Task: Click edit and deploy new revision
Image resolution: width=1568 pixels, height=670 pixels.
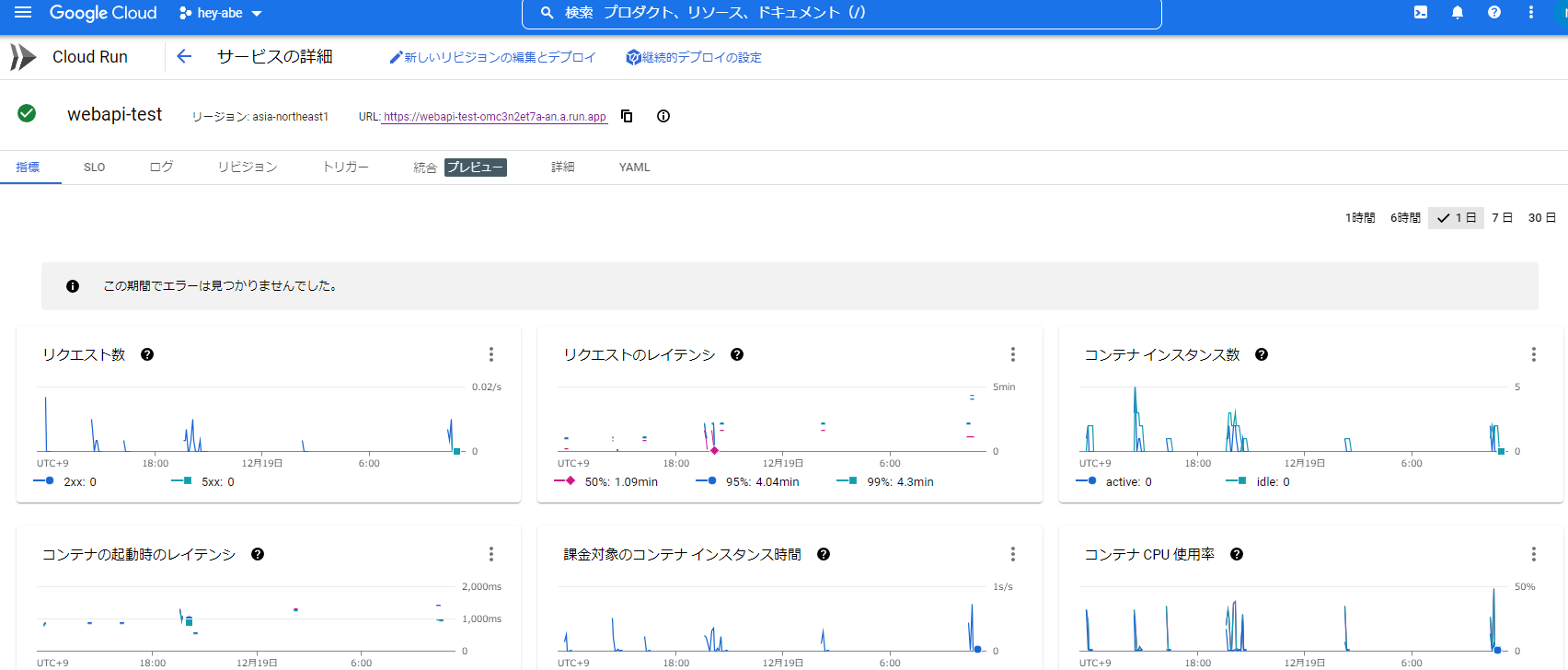Action: (492, 57)
